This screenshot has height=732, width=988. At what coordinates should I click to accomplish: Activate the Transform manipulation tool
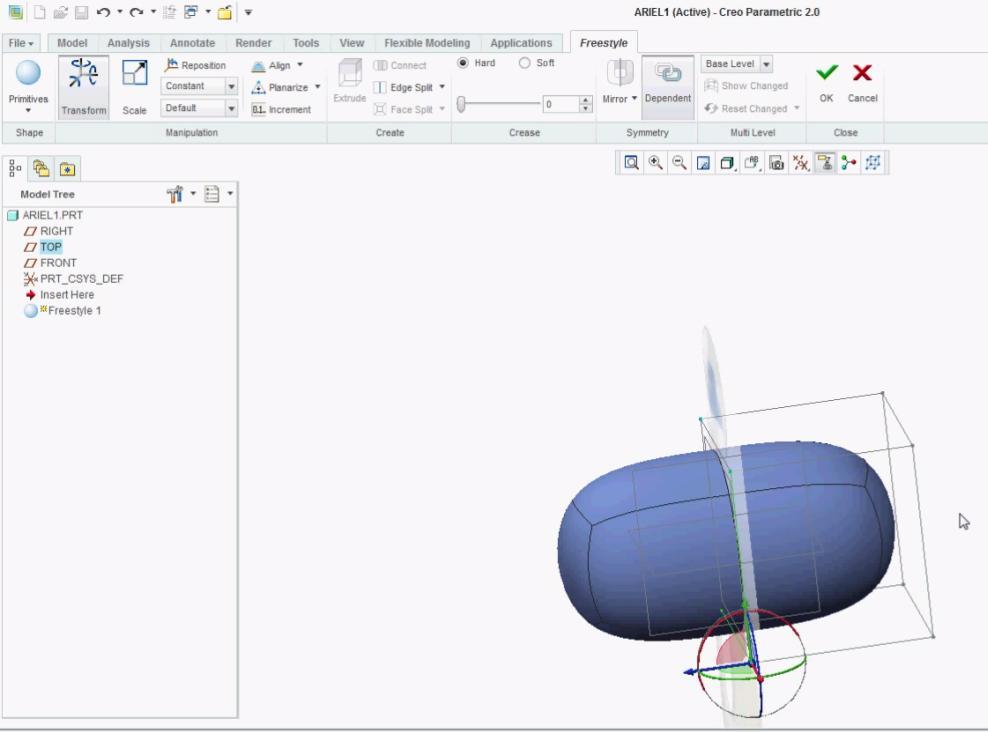[84, 87]
